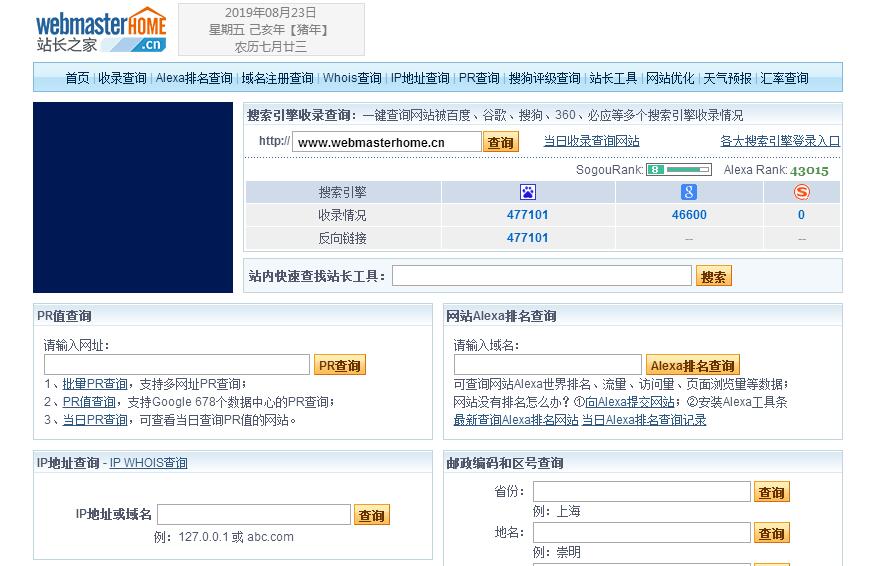
Task: Open the 各大搜索引擎登录入口 link
Action: (780, 142)
